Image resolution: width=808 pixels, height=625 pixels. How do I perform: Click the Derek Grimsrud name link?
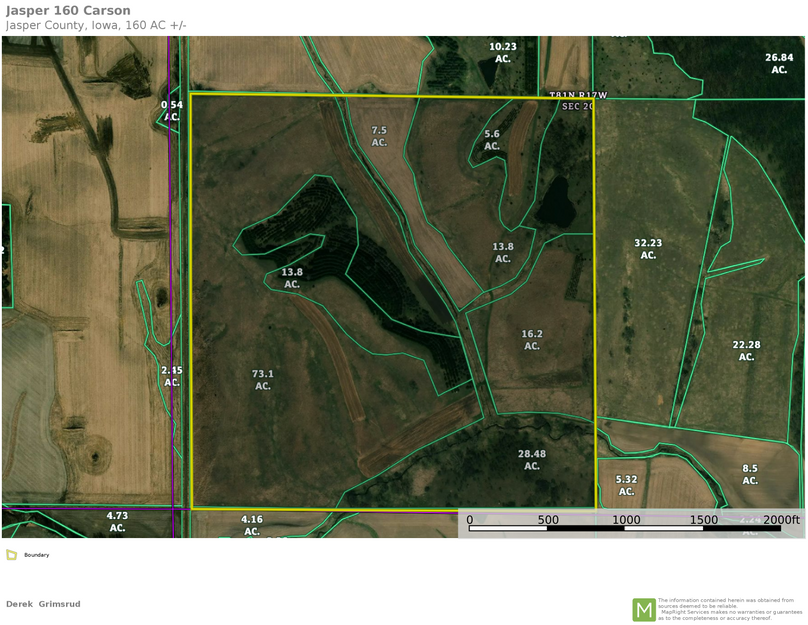(44, 604)
